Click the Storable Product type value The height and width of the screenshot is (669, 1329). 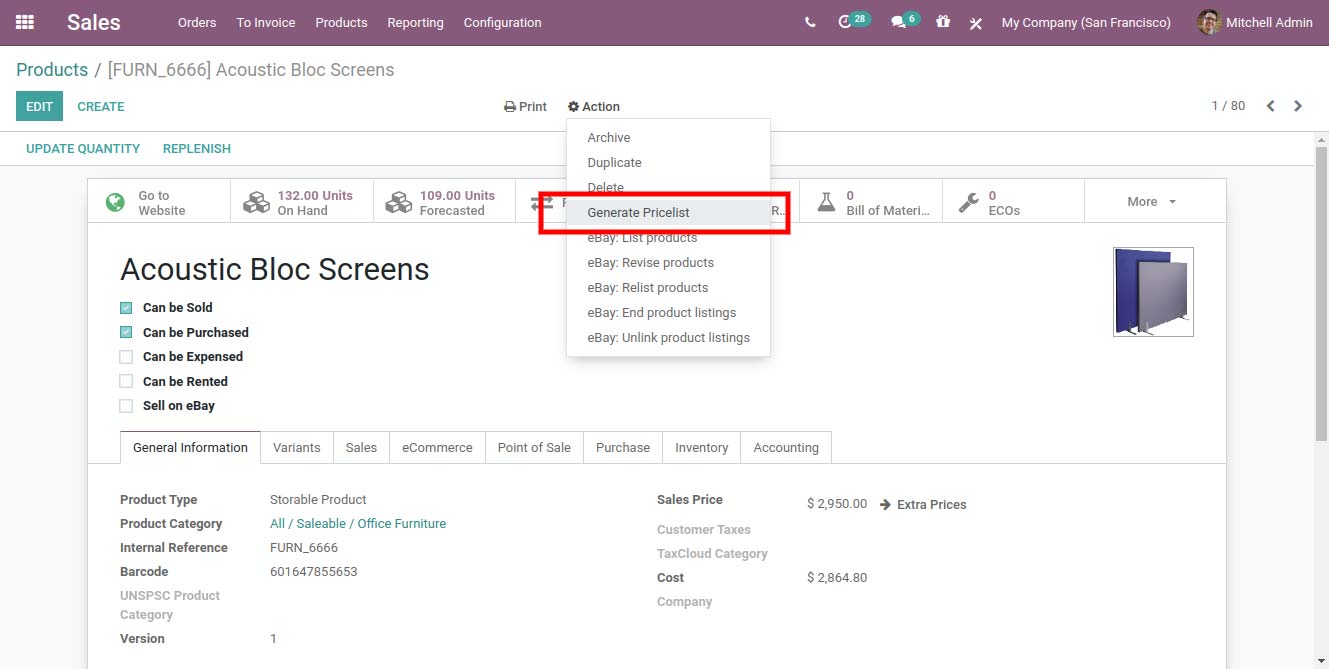318,500
